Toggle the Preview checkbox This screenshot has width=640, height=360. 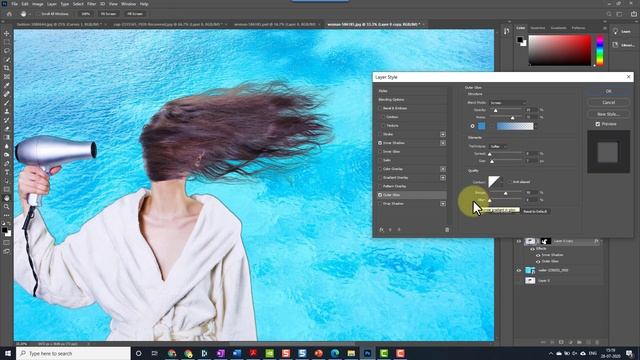pyautogui.click(x=598, y=124)
